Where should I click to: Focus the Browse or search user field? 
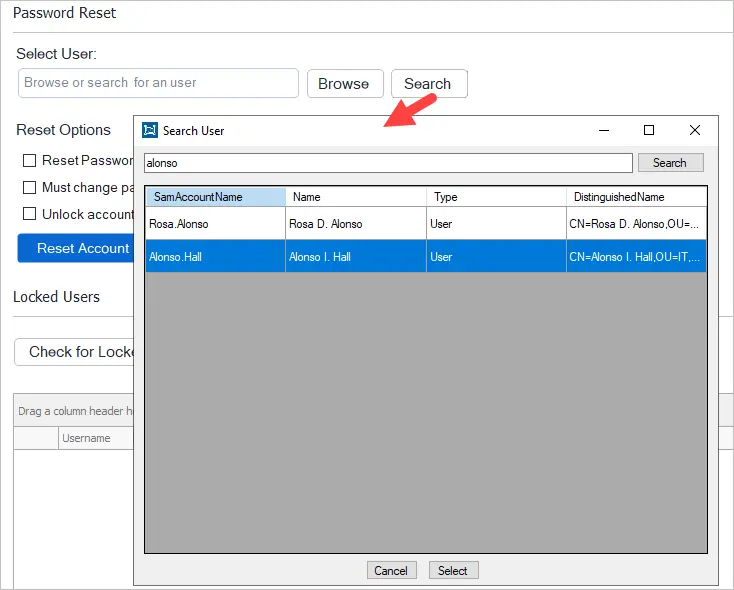158,83
